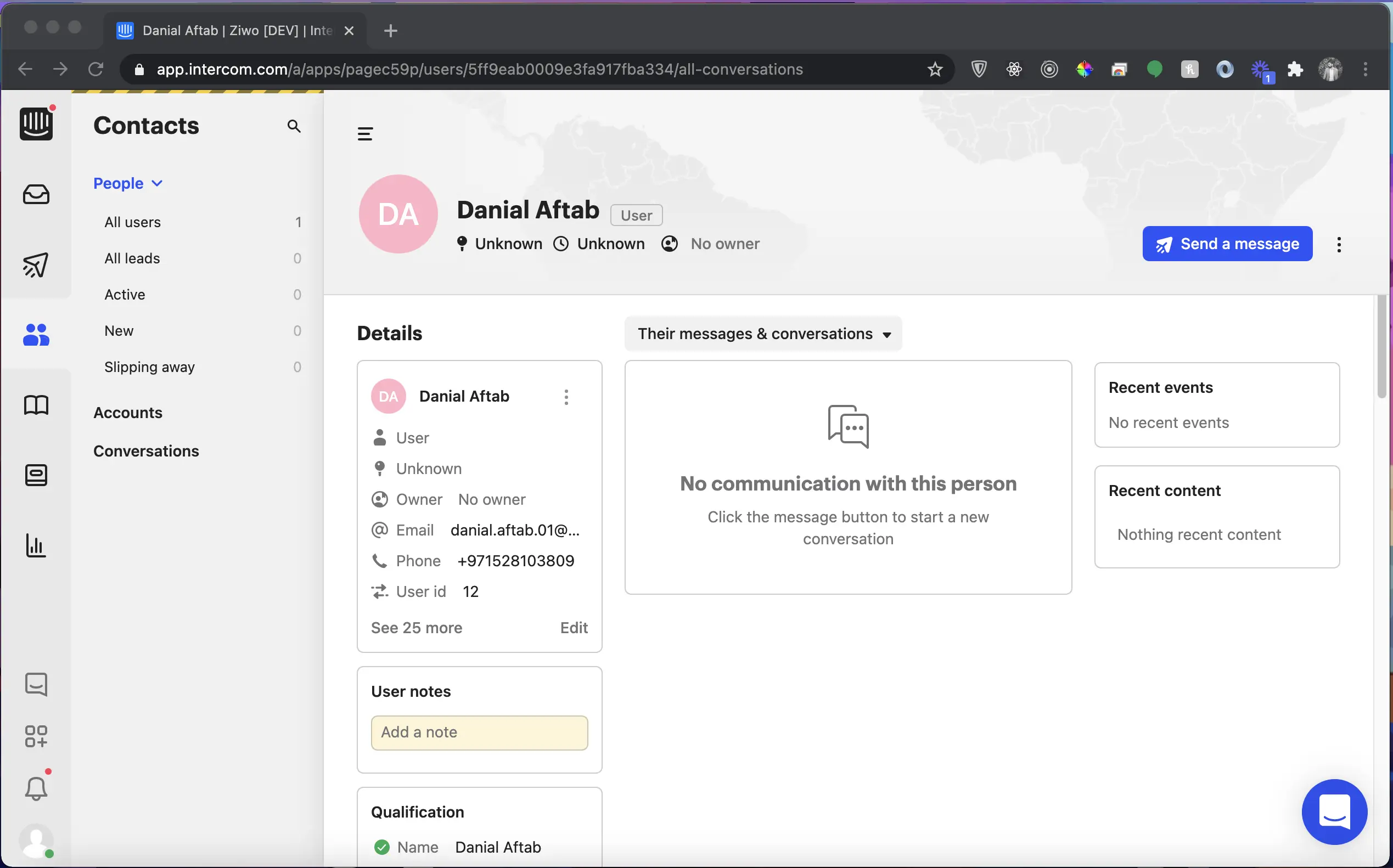This screenshot has height=868, width=1393.
Task: Open Reports bar chart icon
Action: point(36,545)
